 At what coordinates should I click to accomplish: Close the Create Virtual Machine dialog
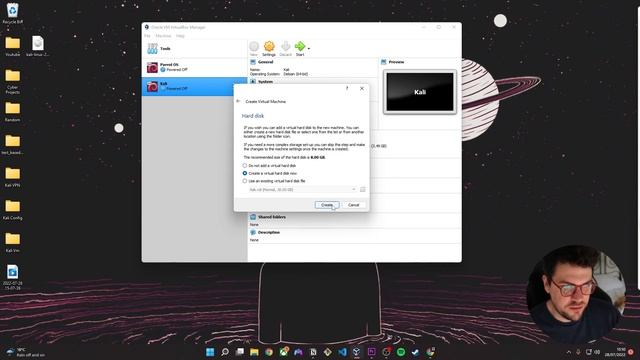[362, 88]
